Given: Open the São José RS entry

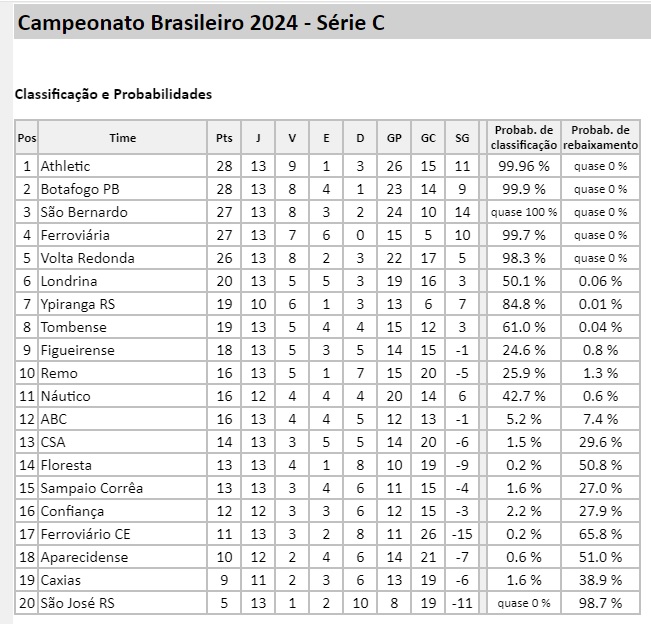Looking at the screenshot, I should pos(82,603).
